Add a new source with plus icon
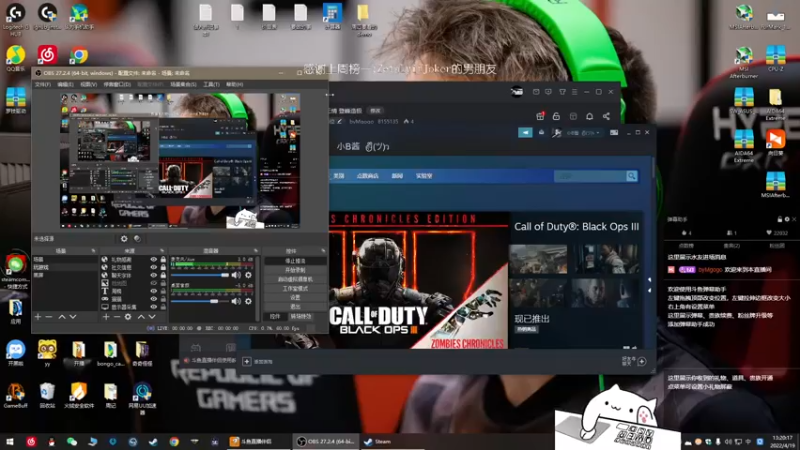 click(106, 317)
